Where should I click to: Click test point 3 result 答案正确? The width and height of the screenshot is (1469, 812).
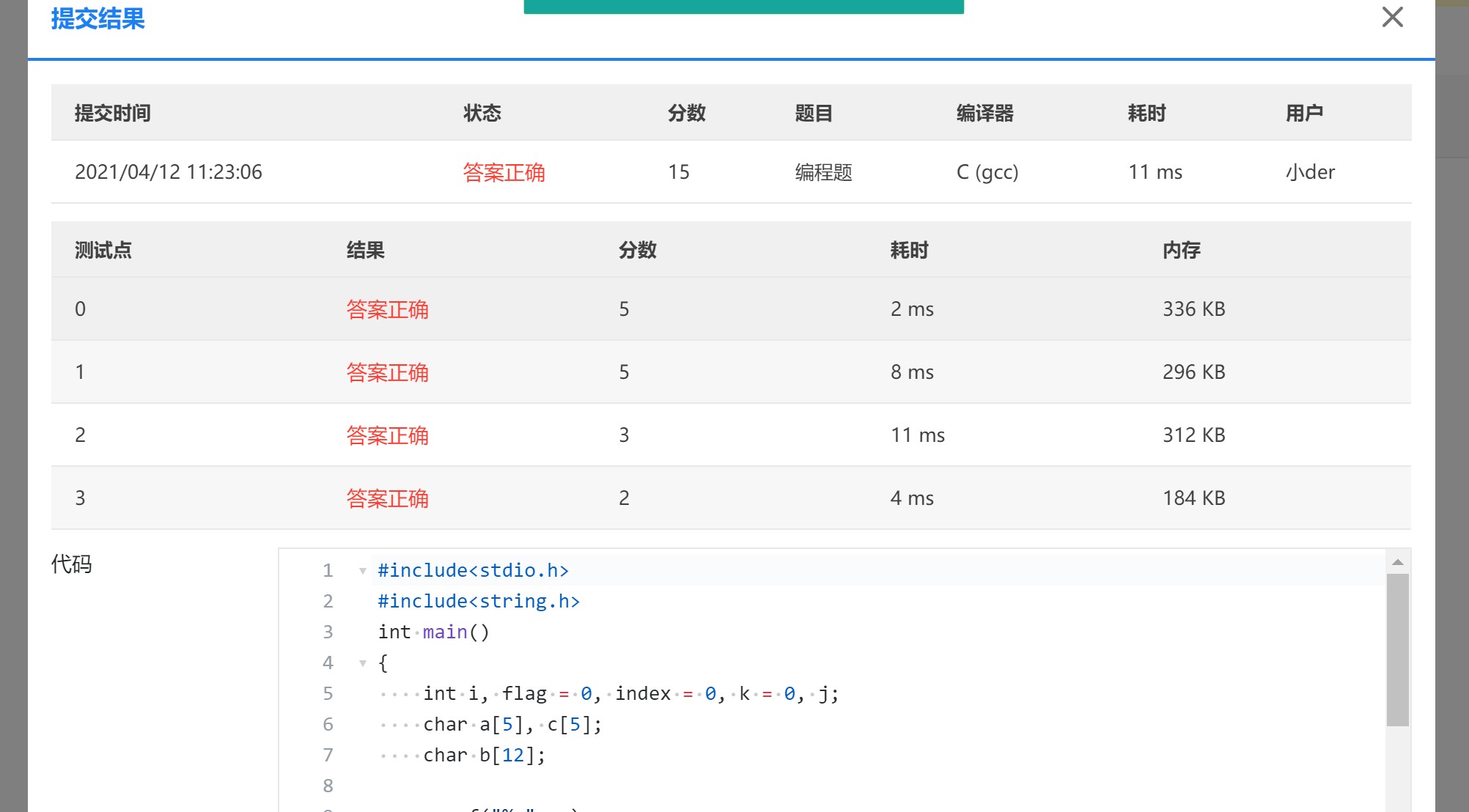(x=387, y=498)
